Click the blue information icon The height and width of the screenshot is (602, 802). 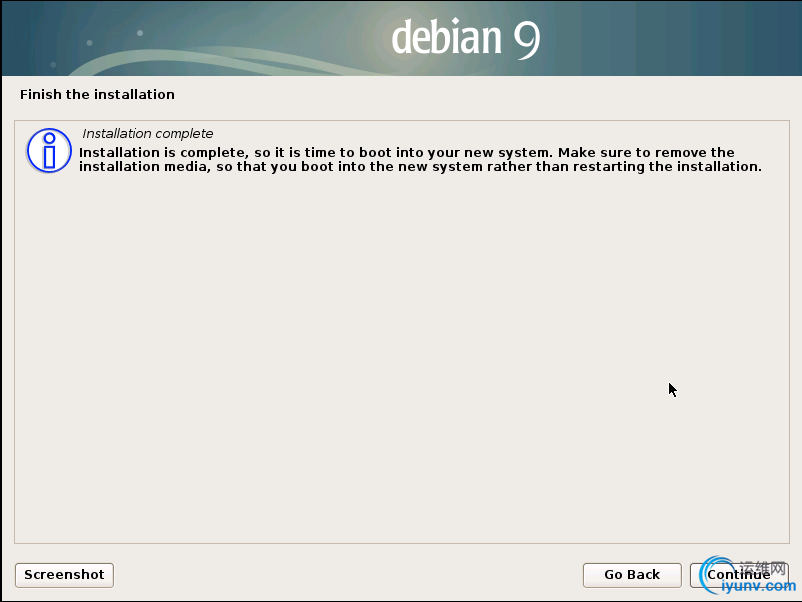49,150
